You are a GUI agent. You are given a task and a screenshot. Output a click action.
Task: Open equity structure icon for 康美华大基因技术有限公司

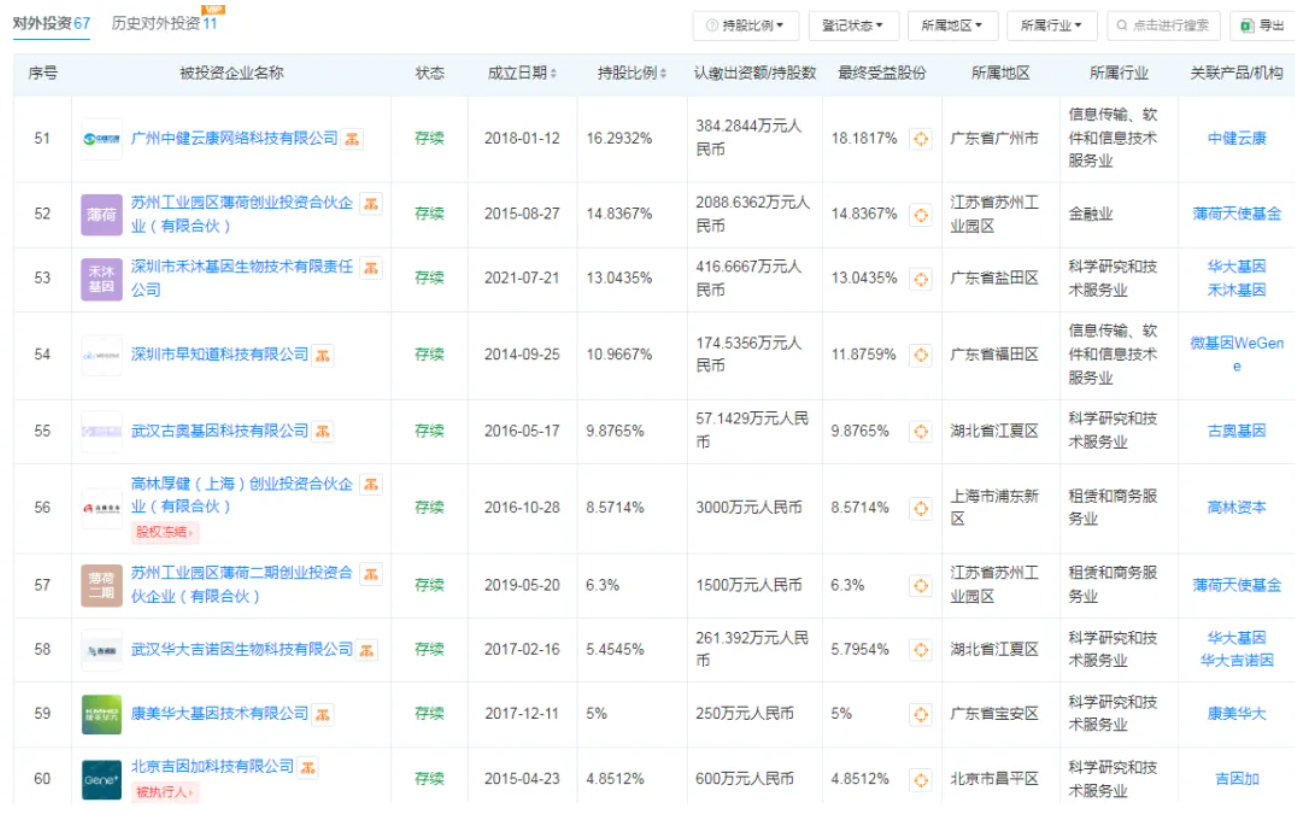point(323,714)
